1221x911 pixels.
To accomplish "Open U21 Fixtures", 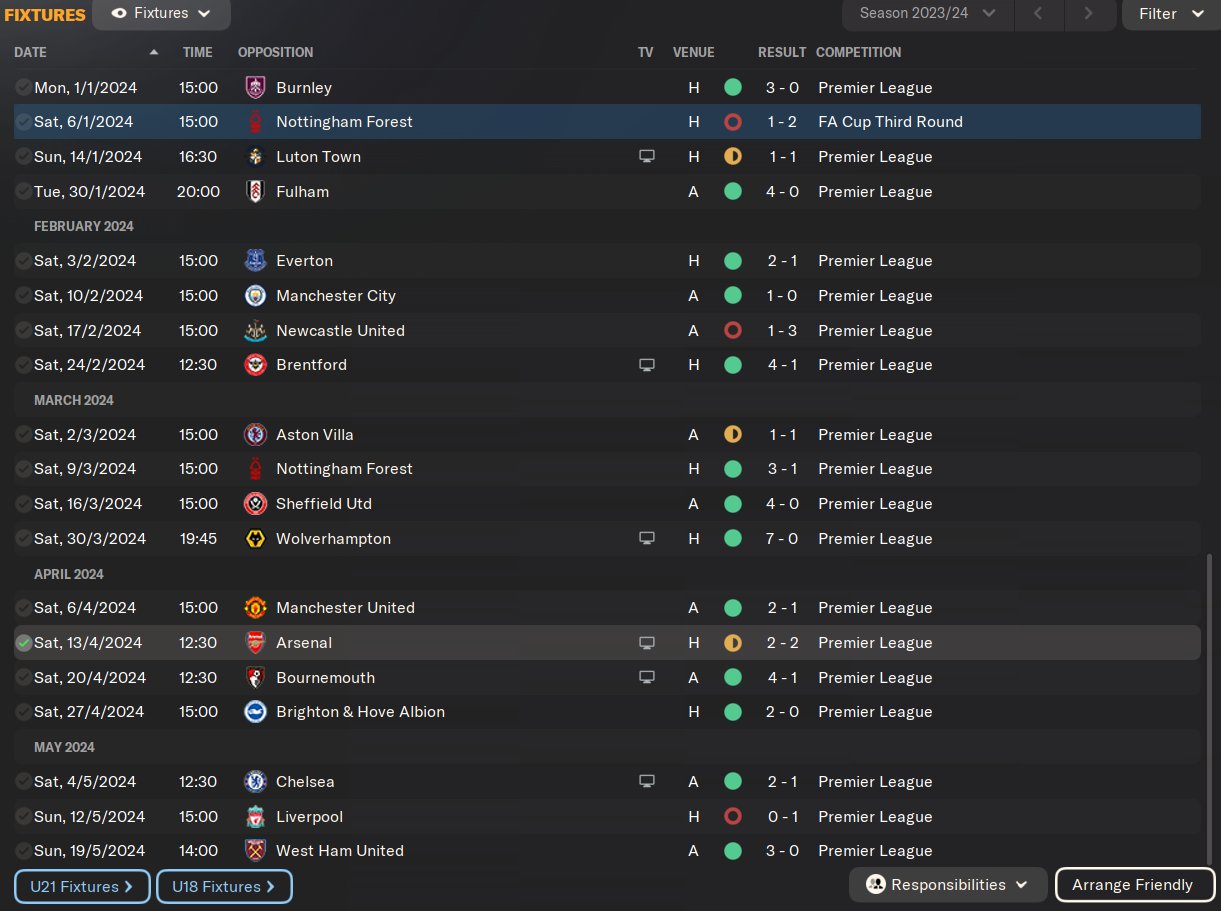I will pyautogui.click(x=82, y=887).
